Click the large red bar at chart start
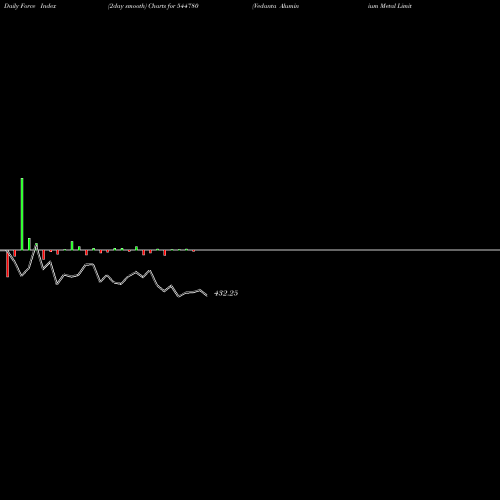Screen dimensions: 500x500 click(x=8, y=264)
